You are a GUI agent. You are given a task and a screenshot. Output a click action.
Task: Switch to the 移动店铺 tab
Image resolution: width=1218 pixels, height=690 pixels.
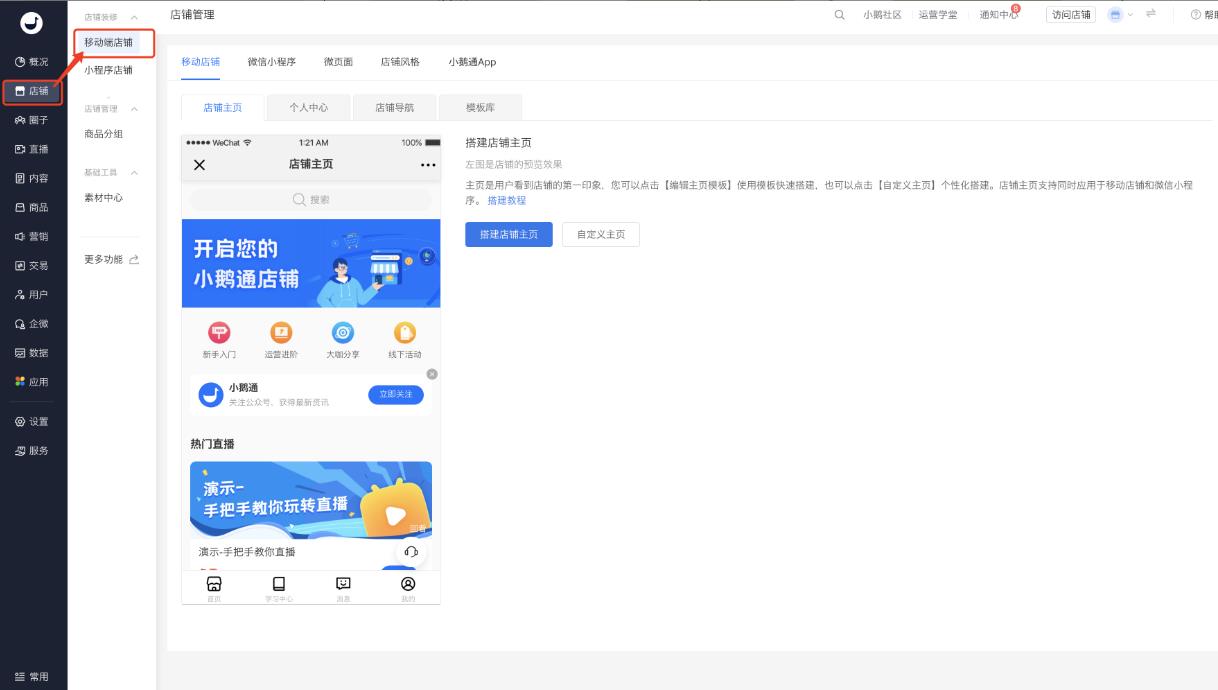(x=201, y=62)
